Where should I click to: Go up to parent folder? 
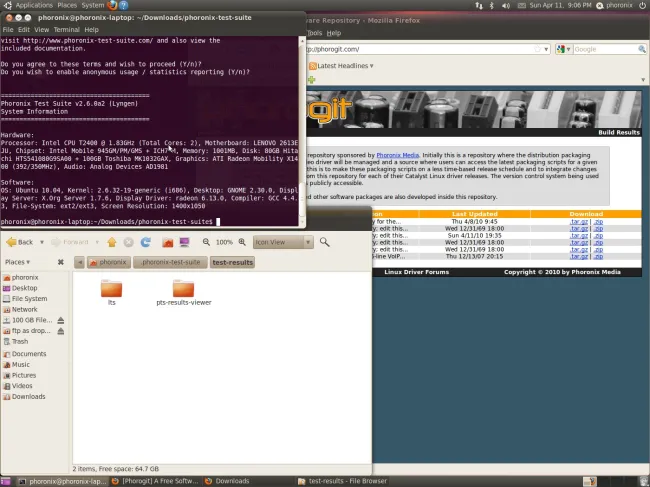click(112, 242)
